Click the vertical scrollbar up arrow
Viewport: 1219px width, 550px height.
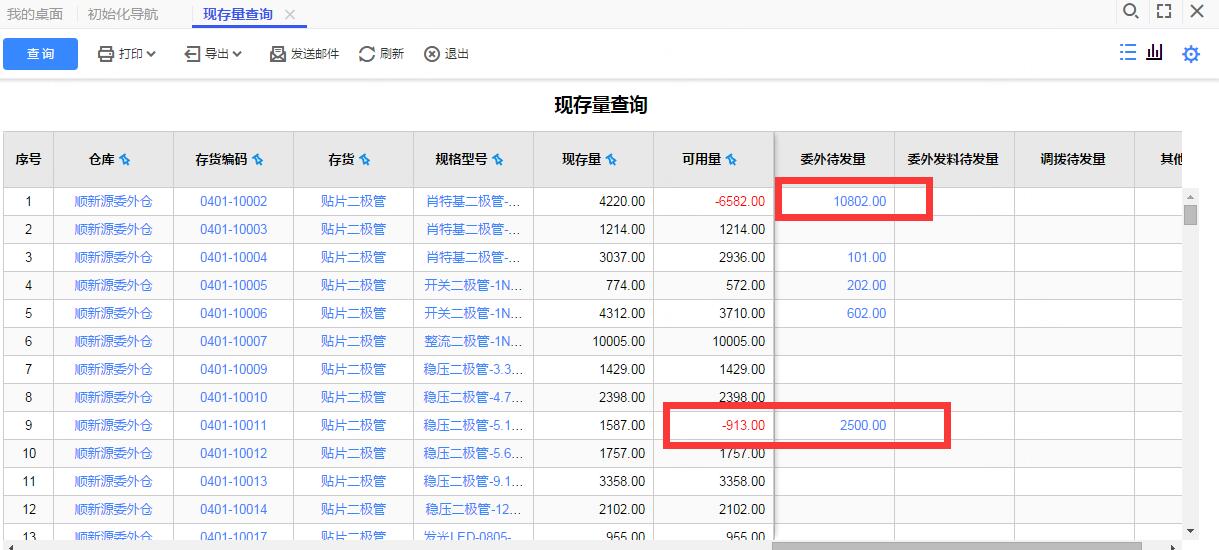(x=1190, y=195)
